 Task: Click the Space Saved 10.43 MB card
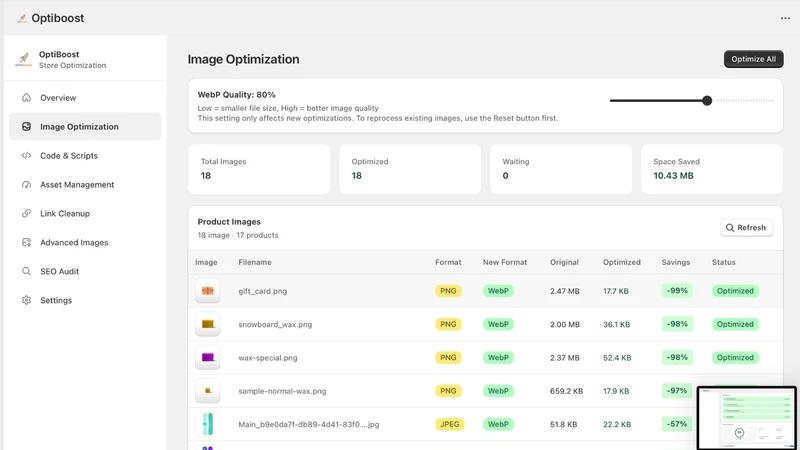[x=712, y=169]
